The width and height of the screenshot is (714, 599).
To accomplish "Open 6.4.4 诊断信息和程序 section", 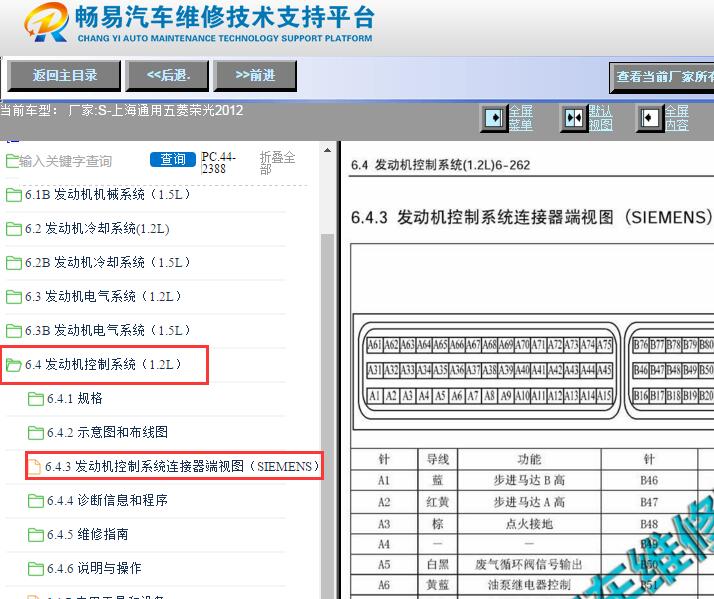I will [107, 501].
